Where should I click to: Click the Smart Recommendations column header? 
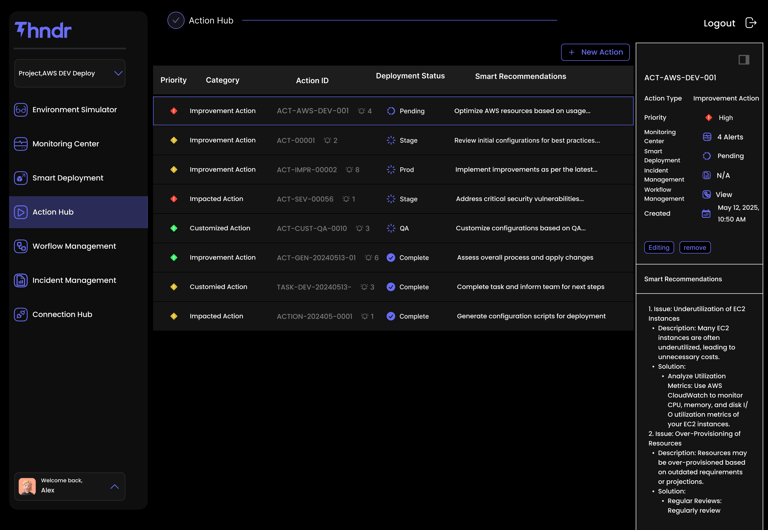click(520, 76)
